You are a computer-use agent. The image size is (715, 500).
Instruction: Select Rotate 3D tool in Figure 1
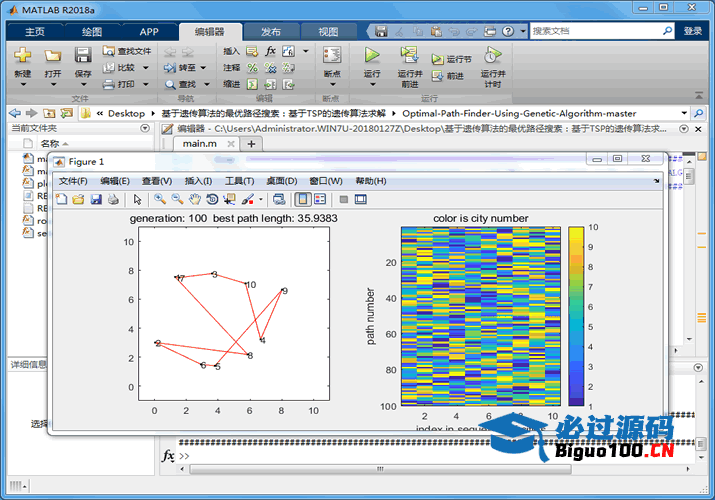[212, 199]
